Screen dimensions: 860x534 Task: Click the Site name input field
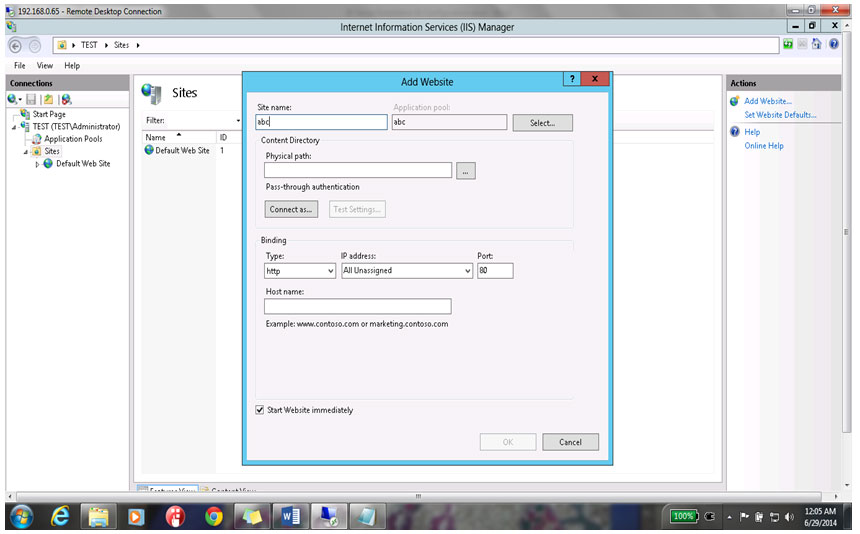(x=321, y=122)
